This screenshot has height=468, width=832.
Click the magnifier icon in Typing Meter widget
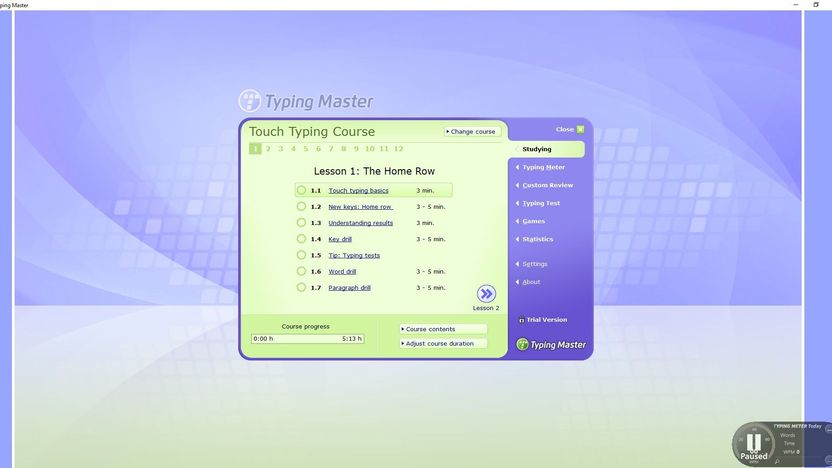pos(777,462)
